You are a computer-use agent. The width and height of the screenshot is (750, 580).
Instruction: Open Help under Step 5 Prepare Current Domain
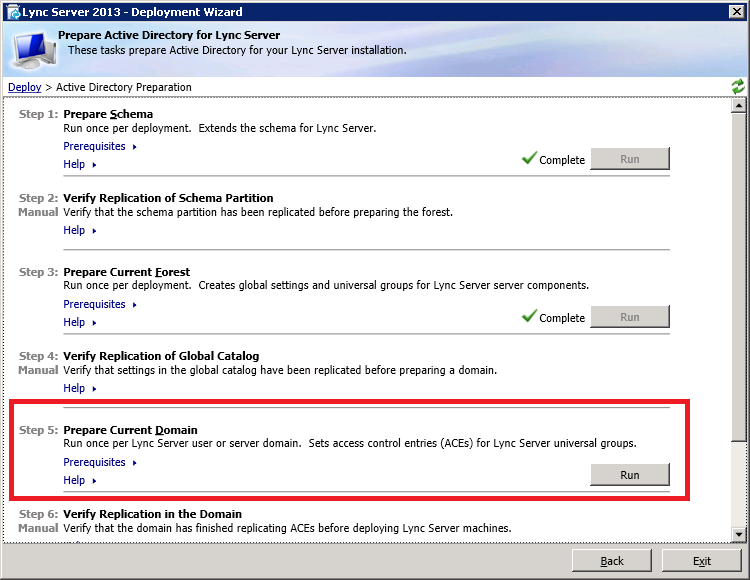coord(80,481)
